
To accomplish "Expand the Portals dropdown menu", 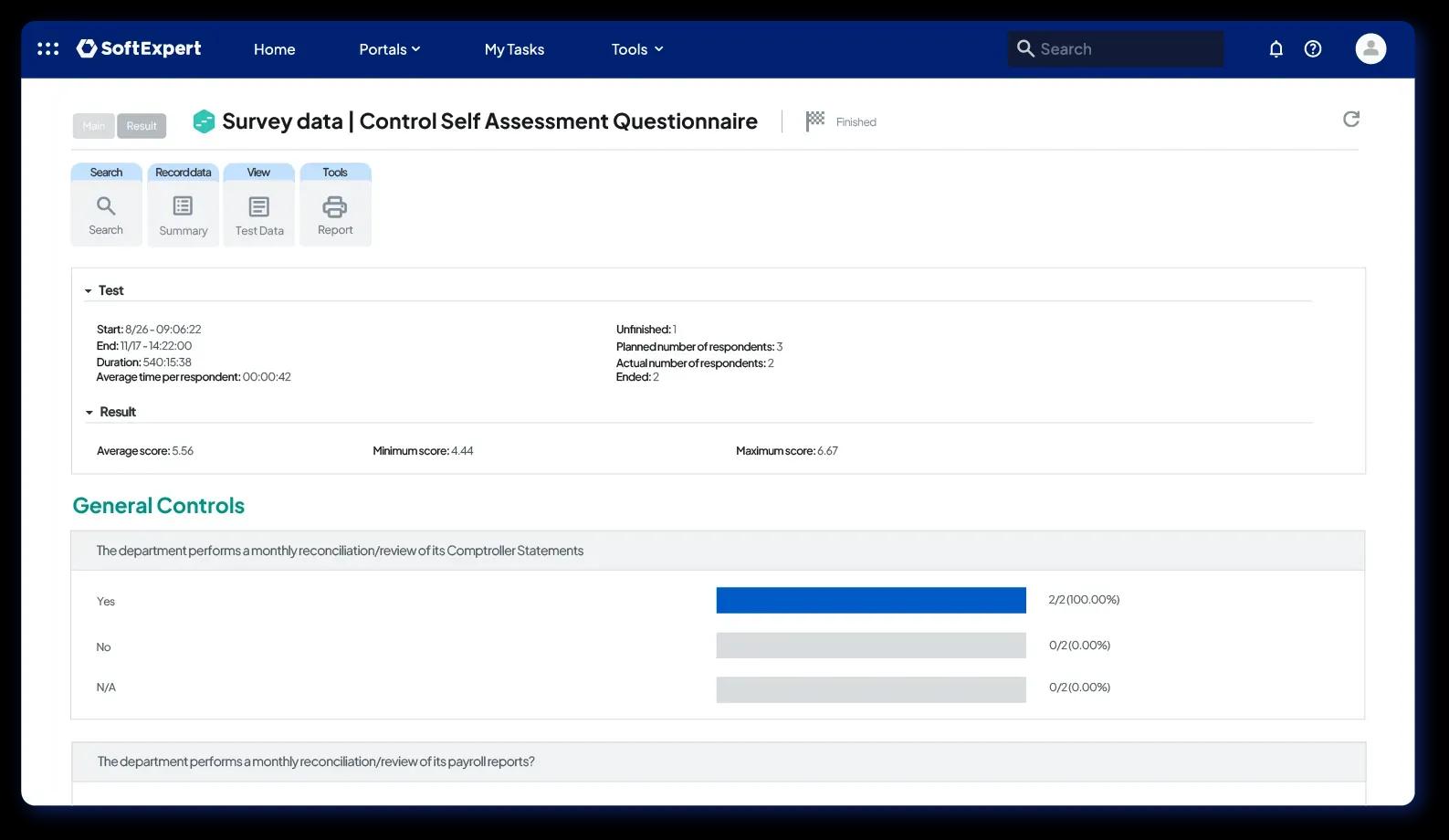I will pyautogui.click(x=390, y=49).
